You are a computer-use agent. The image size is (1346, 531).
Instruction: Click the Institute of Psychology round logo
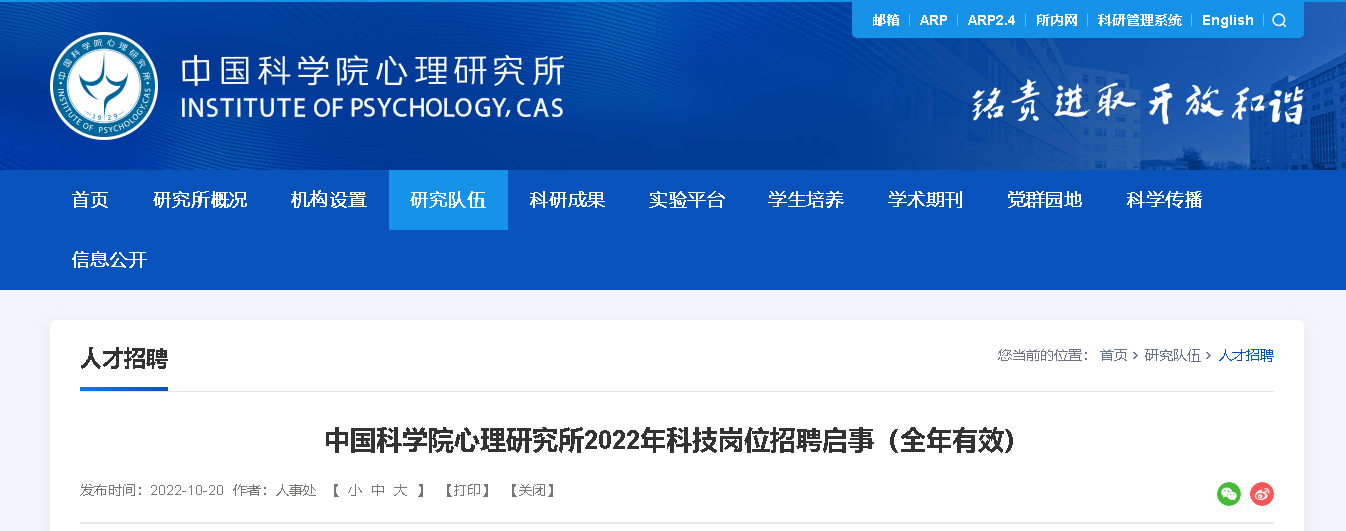click(x=104, y=86)
